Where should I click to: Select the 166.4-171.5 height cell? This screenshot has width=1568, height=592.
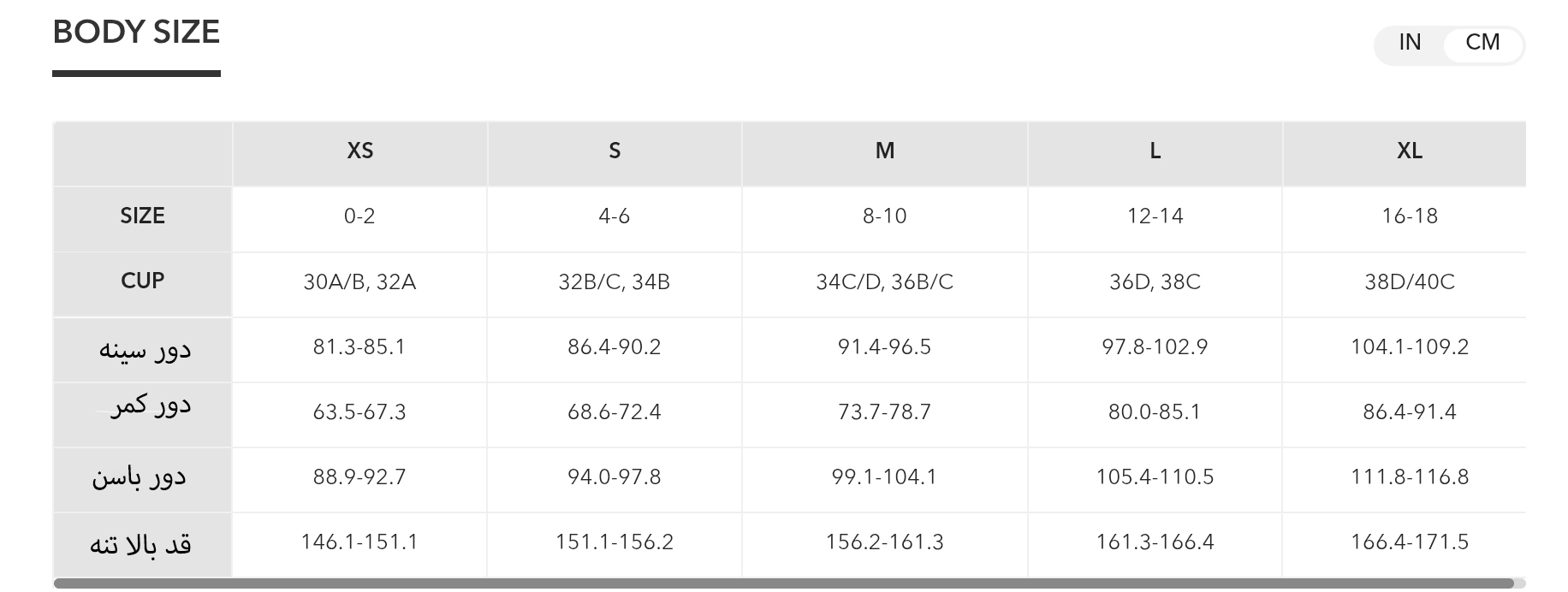[x=1409, y=542]
